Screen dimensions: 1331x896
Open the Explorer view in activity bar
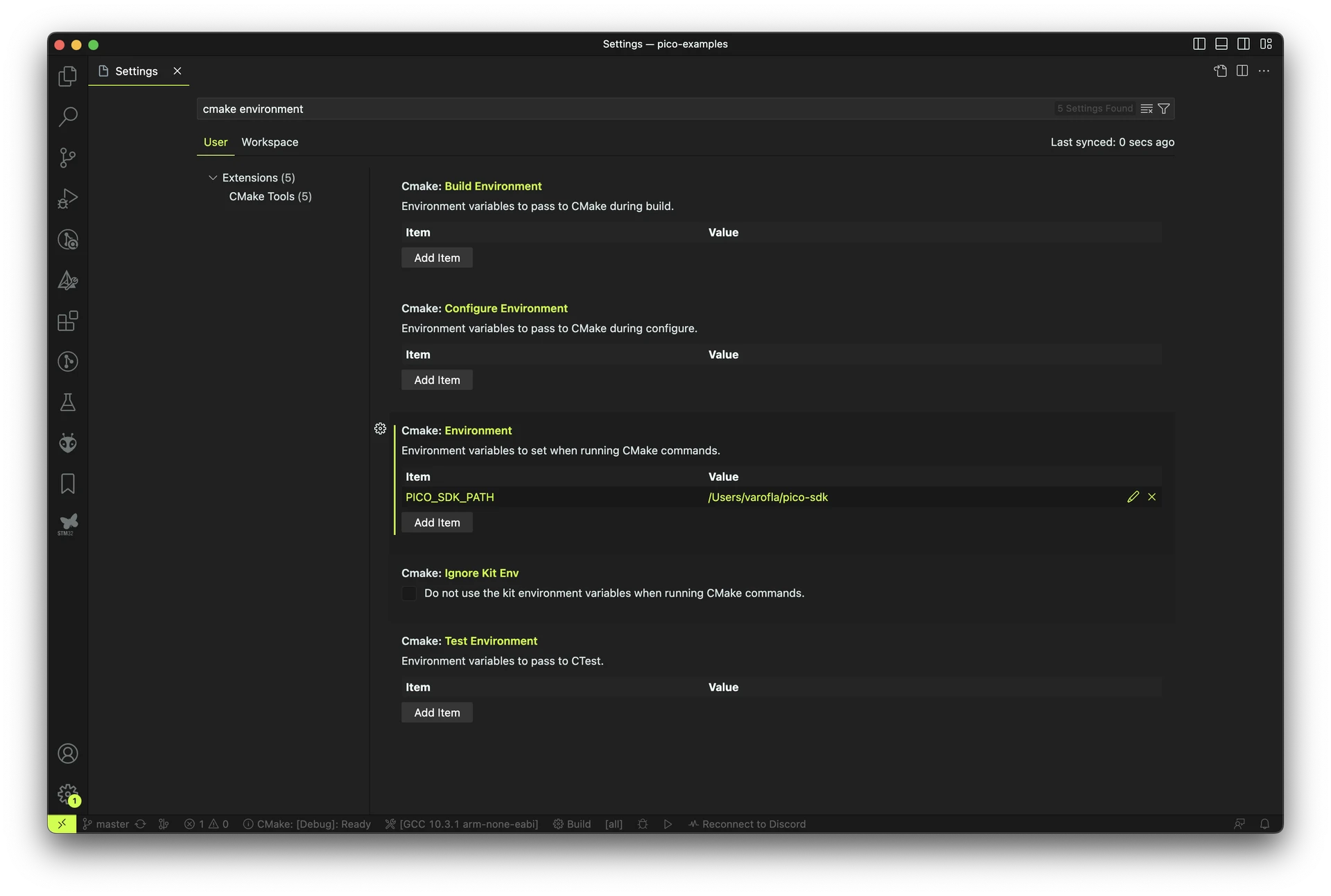(x=67, y=76)
